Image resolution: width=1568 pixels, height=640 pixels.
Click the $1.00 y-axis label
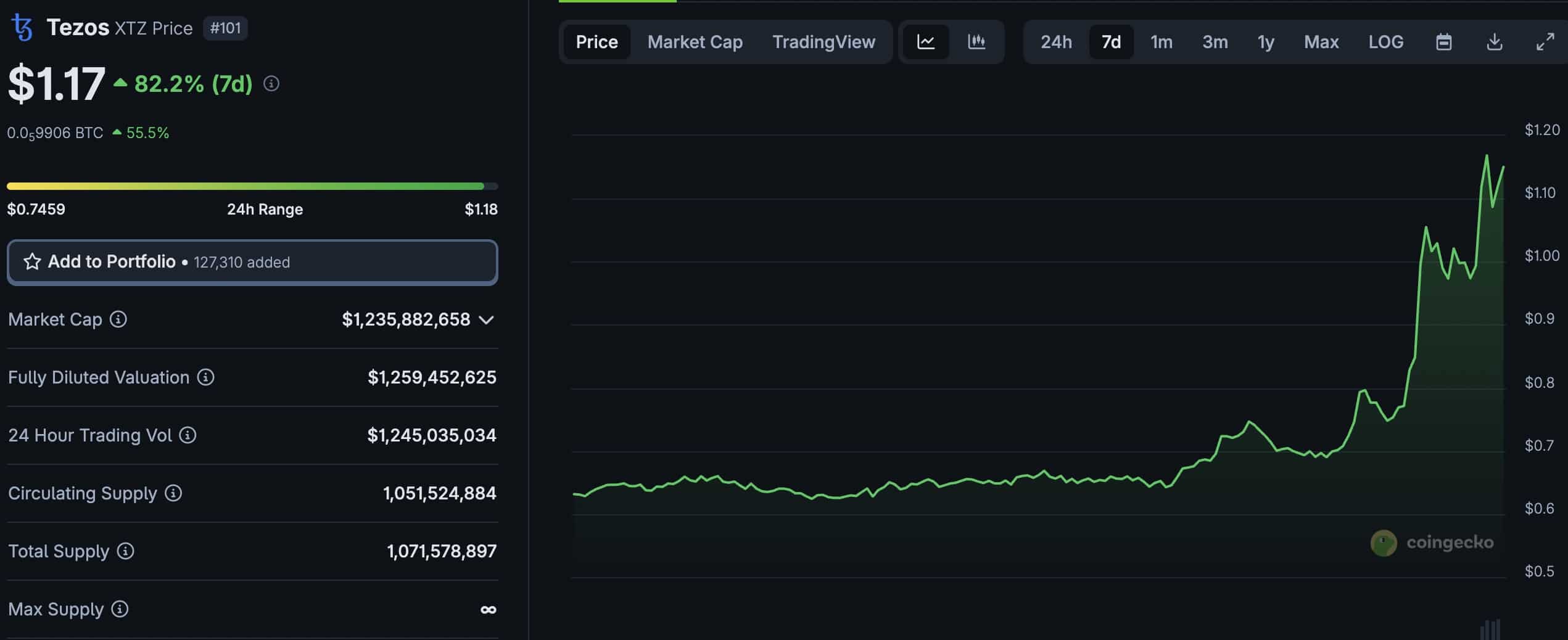[x=1542, y=256]
